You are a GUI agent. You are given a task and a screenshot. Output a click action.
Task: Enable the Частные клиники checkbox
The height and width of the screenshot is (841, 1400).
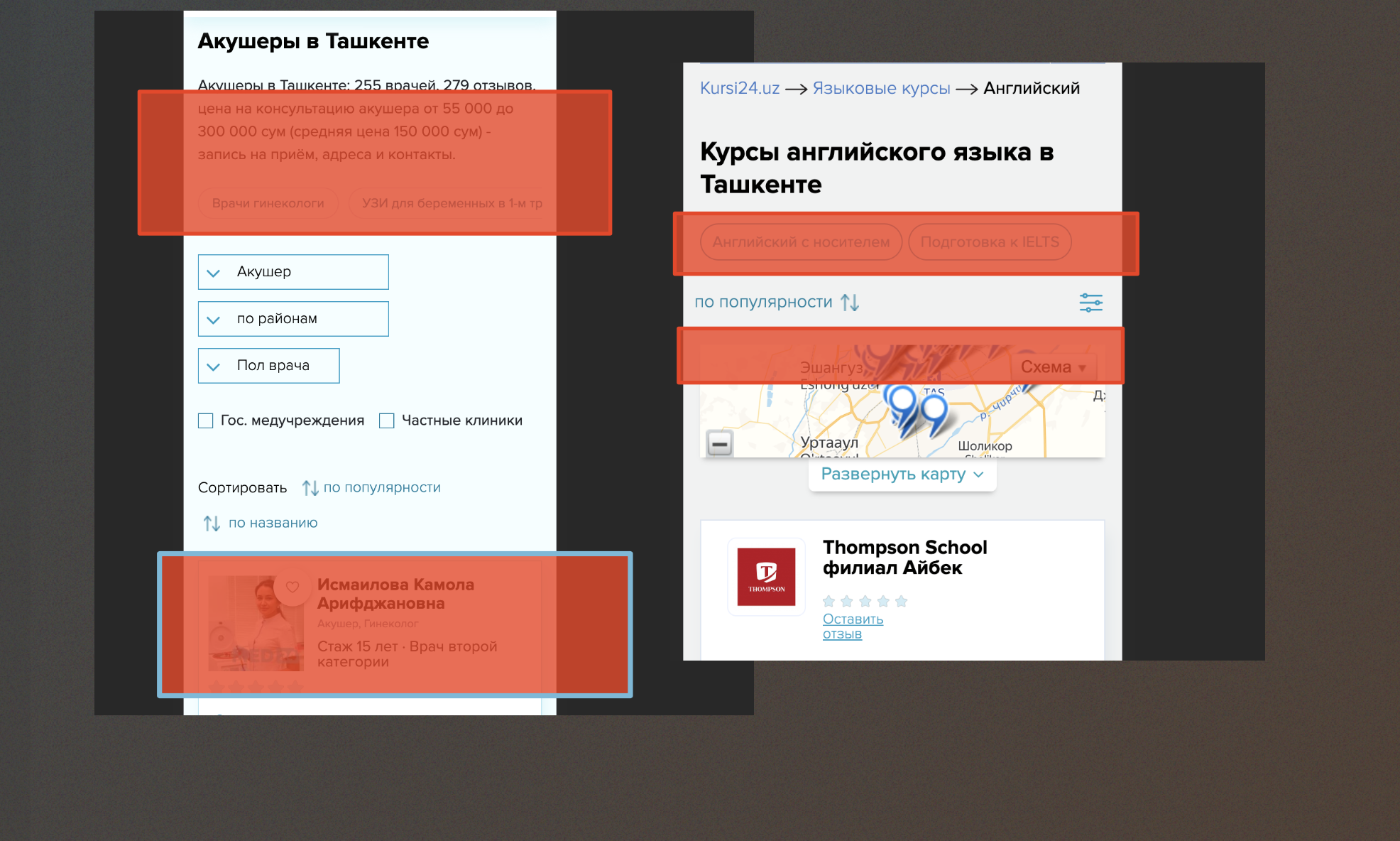[x=387, y=420]
